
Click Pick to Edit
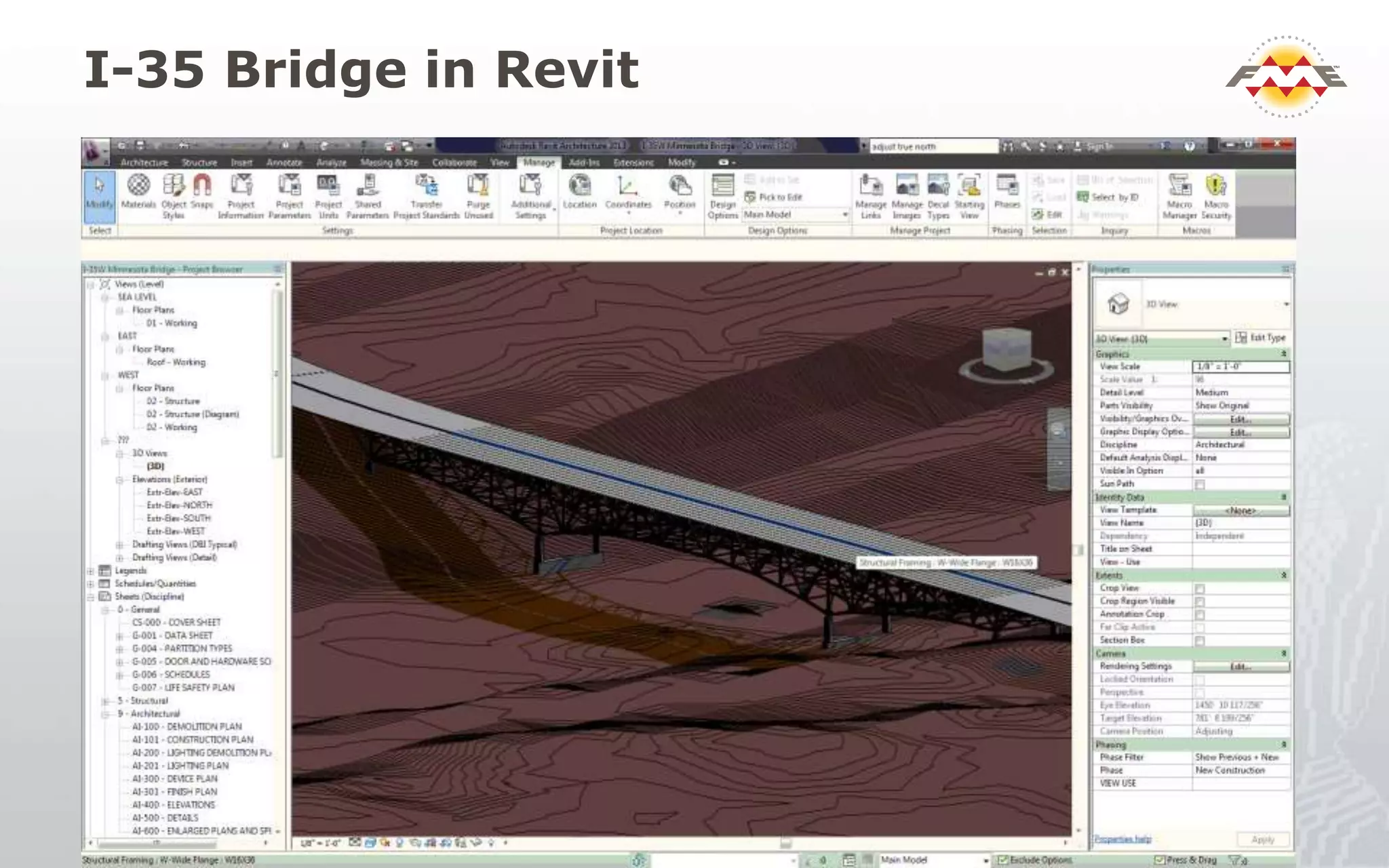pyautogui.click(x=773, y=197)
